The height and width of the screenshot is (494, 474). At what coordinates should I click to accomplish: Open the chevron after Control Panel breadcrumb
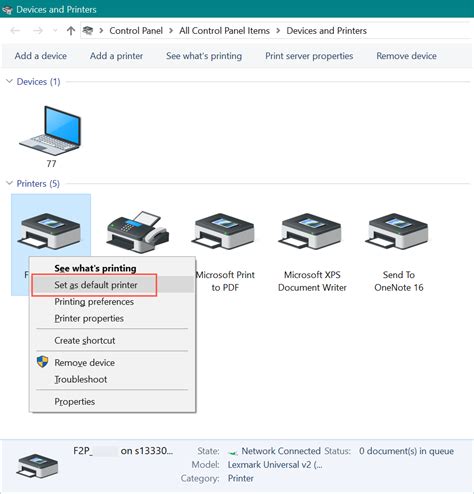click(x=171, y=31)
